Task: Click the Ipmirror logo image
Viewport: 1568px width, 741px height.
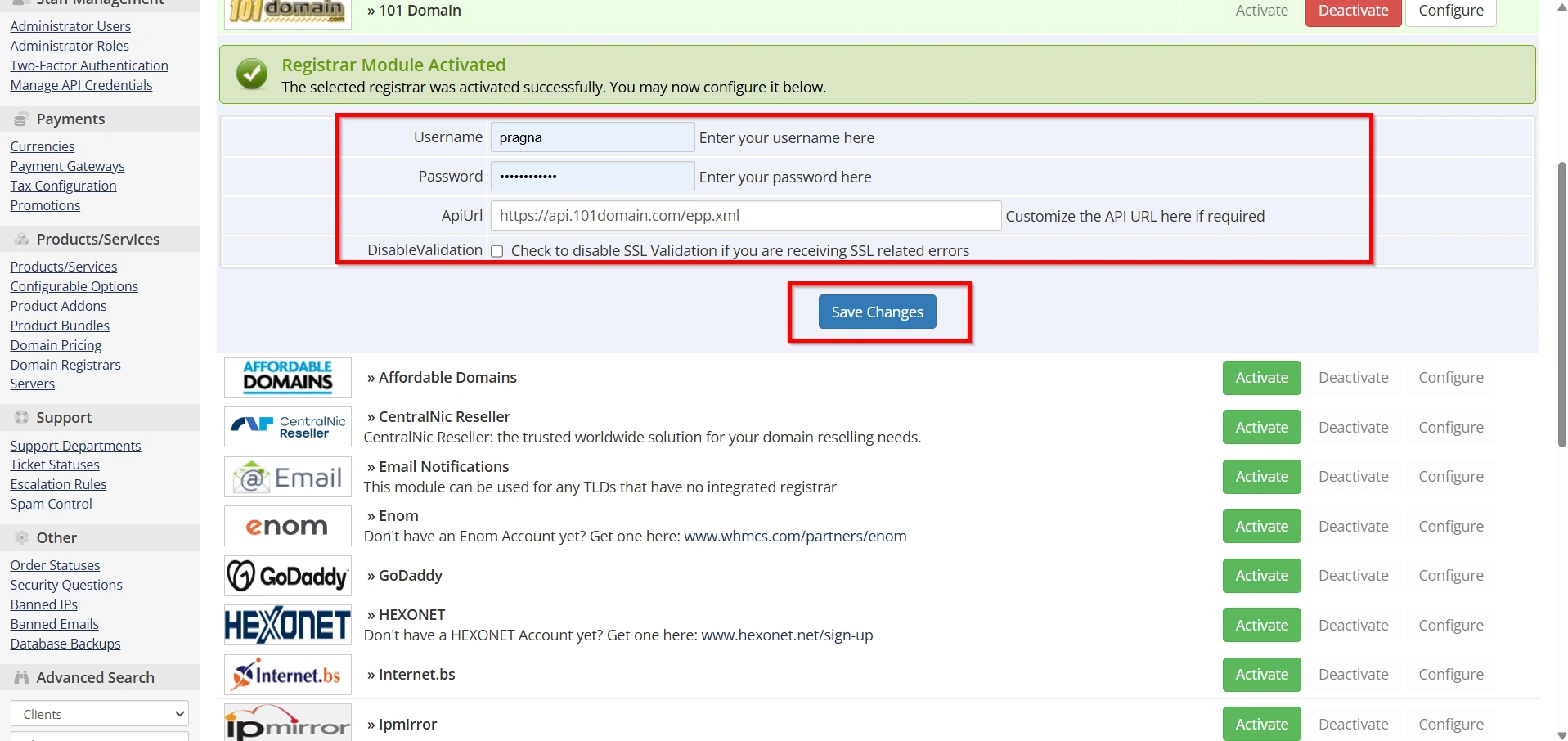Action: coord(288,723)
